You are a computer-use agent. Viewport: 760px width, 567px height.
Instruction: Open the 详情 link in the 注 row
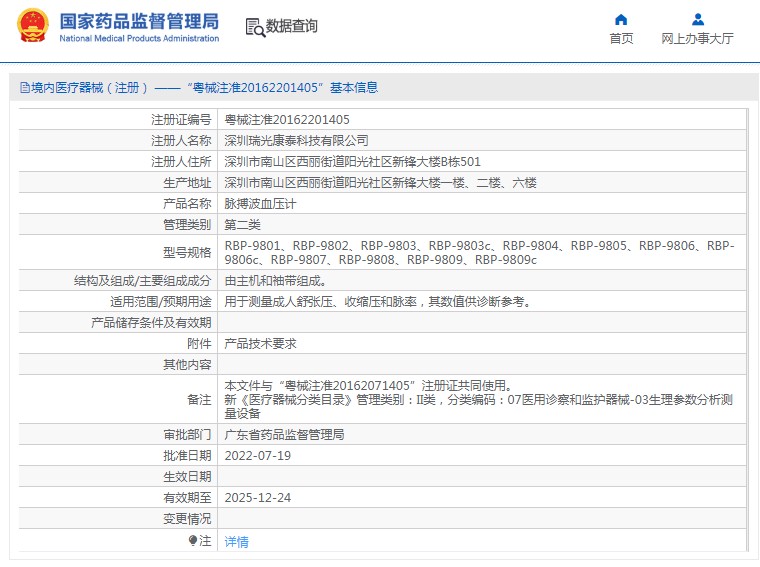click(236, 542)
